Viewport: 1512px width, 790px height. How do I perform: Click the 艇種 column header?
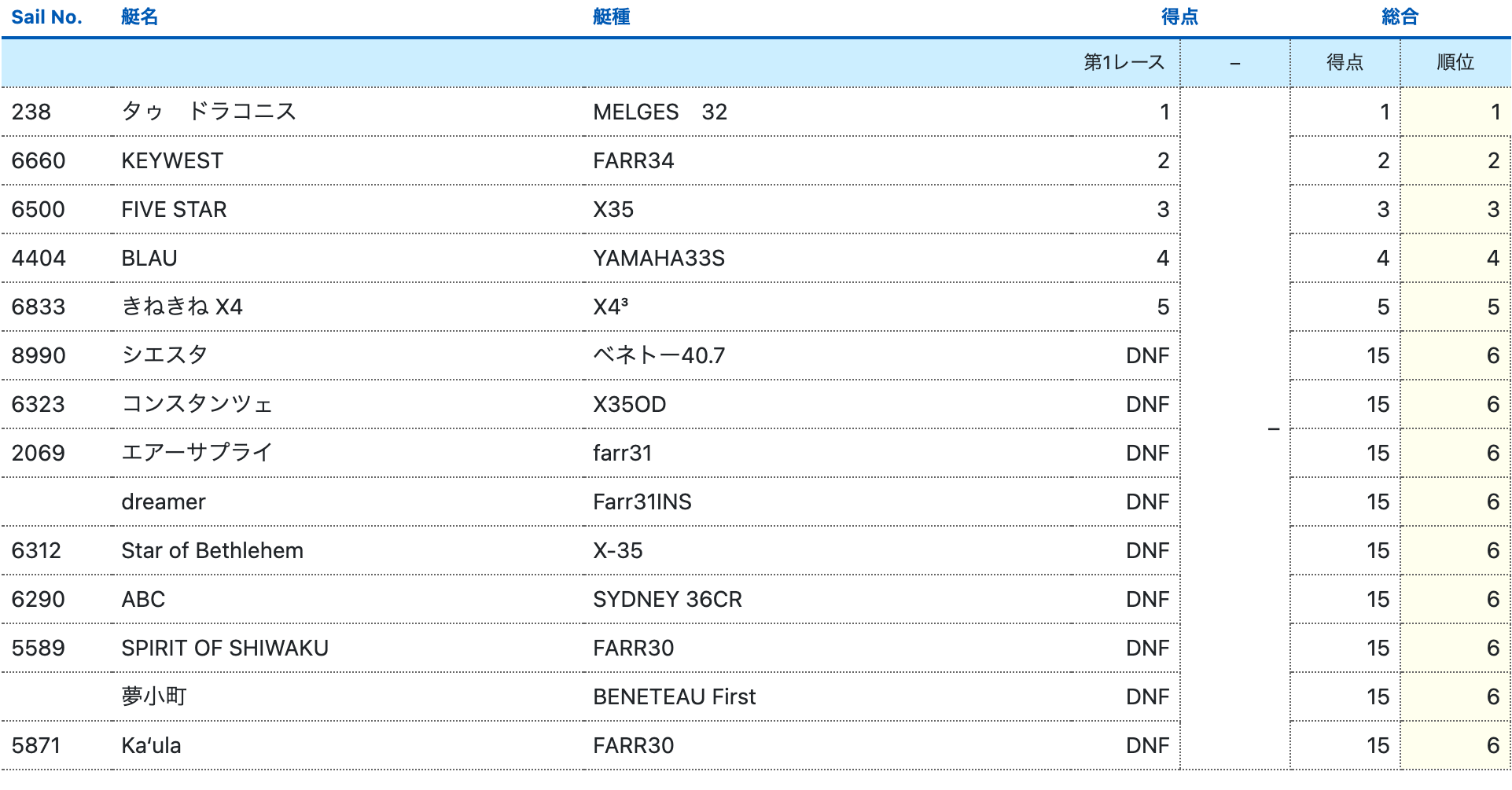611,17
